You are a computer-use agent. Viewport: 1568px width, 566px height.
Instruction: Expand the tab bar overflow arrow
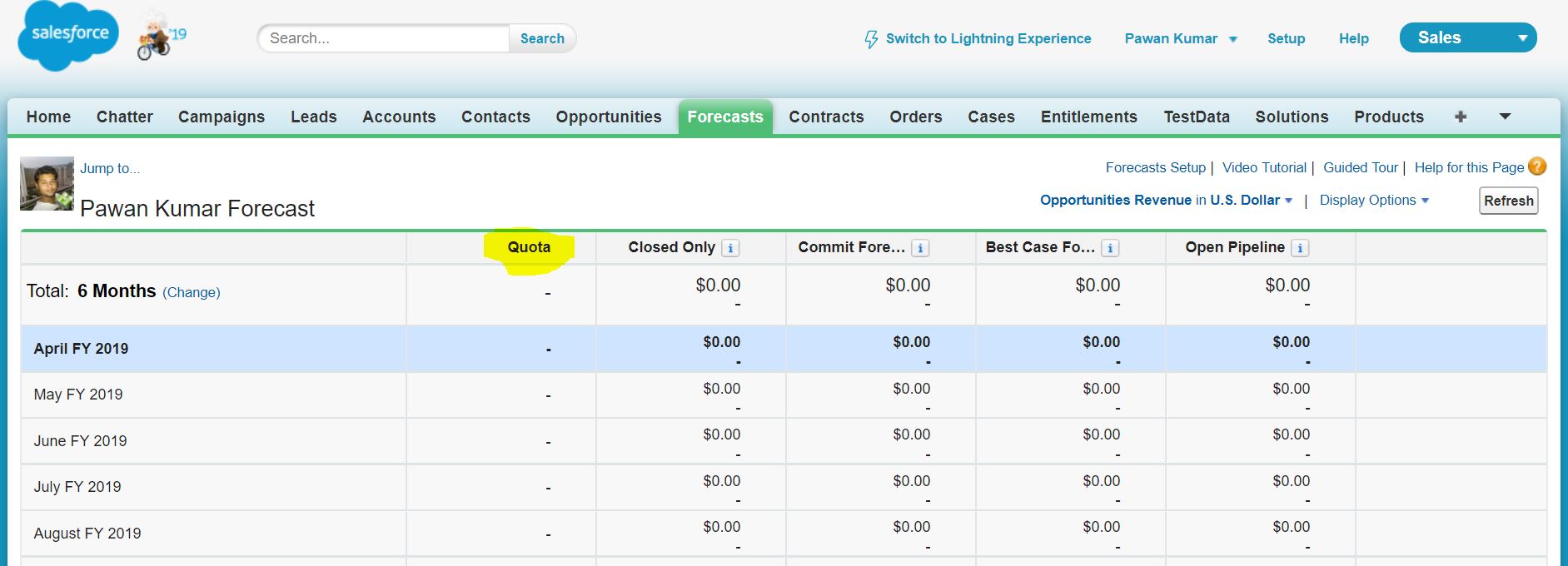point(1505,117)
